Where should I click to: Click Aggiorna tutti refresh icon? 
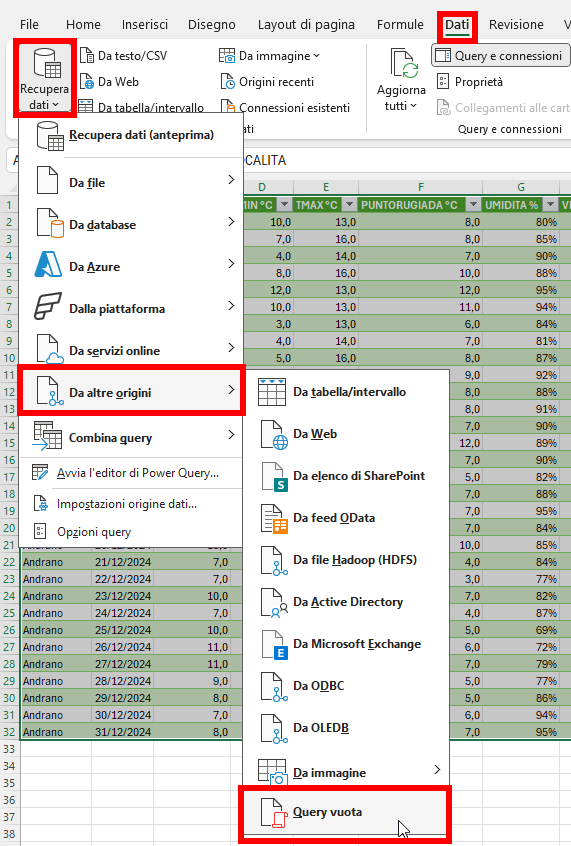(x=402, y=63)
